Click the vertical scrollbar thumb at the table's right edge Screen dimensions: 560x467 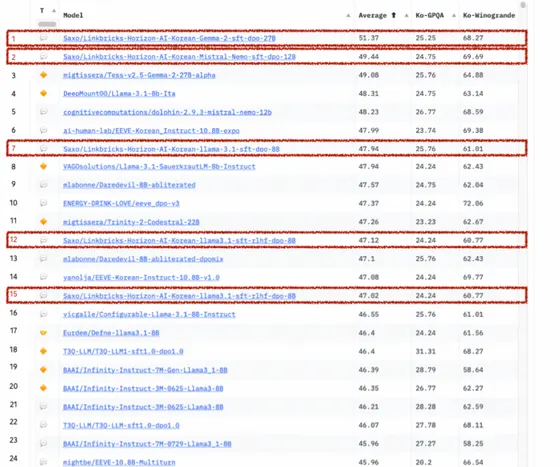click(x=523, y=5)
